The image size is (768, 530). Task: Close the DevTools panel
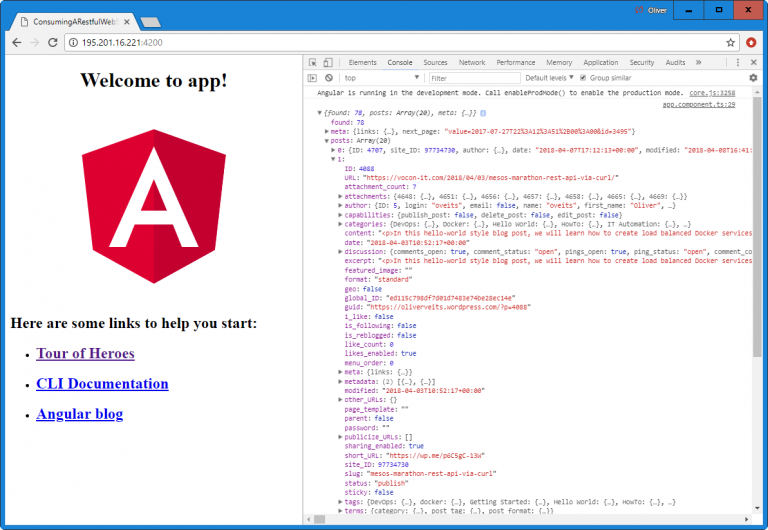[753, 62]
